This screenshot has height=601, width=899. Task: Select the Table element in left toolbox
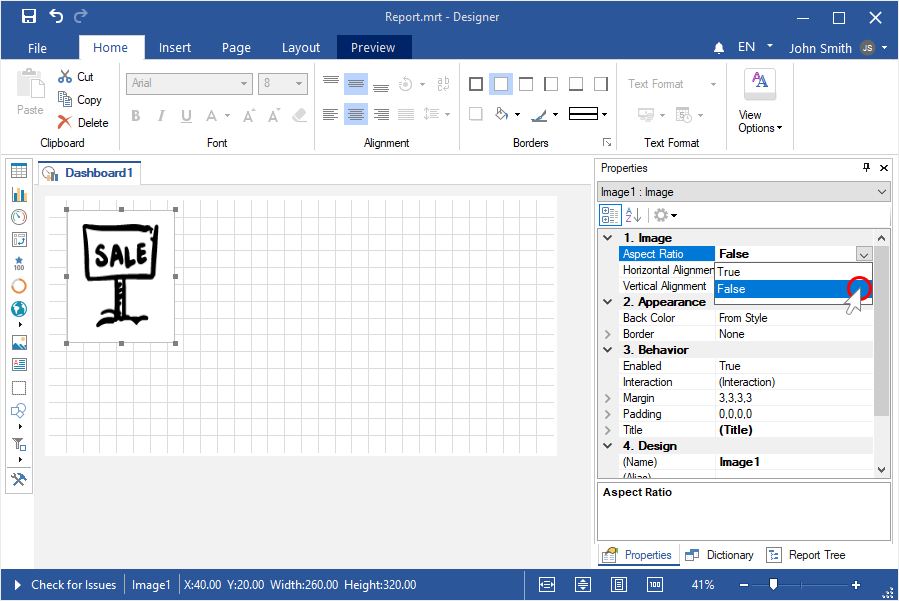pos(19,171)
